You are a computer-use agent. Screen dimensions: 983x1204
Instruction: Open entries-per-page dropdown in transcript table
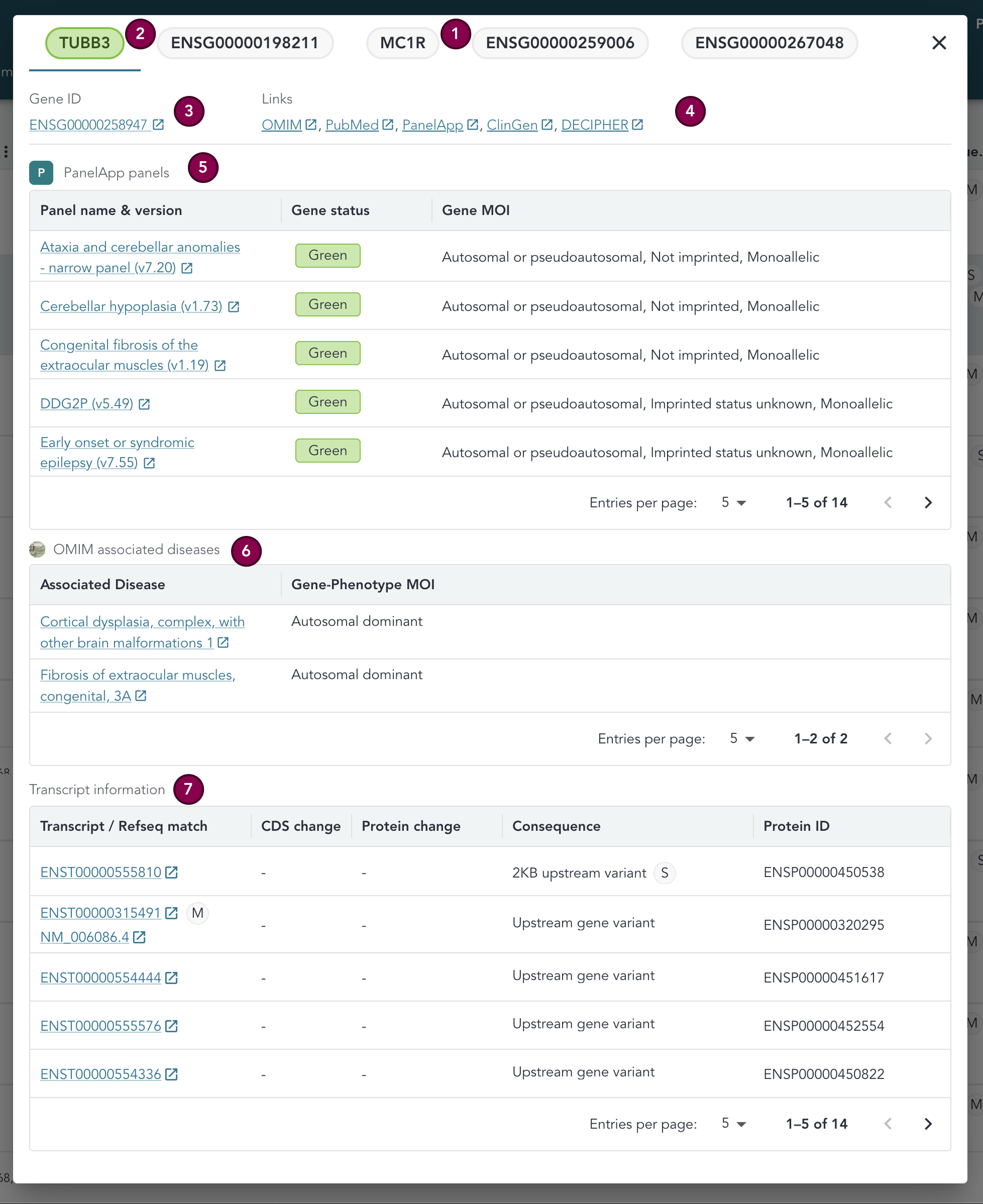point(733,1124)
